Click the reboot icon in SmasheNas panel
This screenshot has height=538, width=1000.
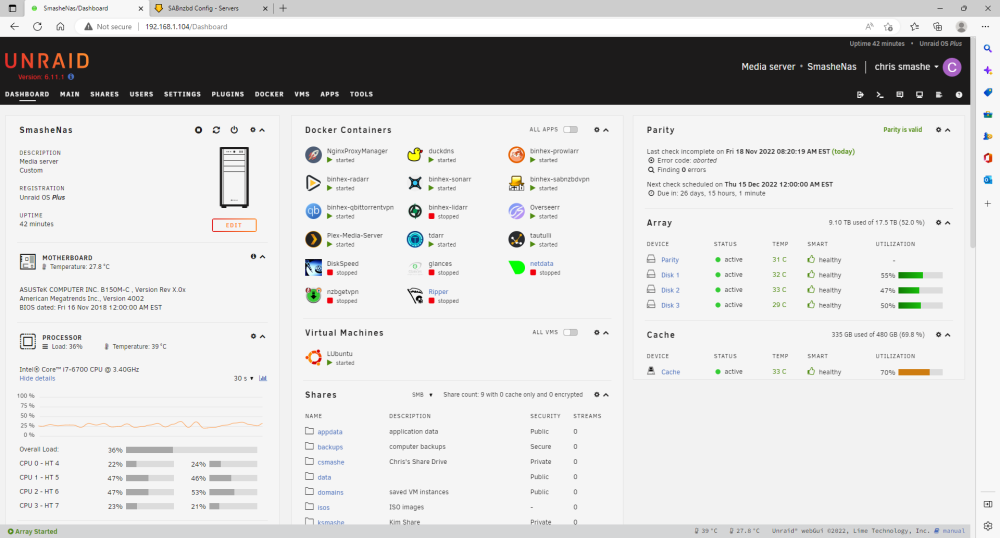pyautogui.click(x=216, y=130)
